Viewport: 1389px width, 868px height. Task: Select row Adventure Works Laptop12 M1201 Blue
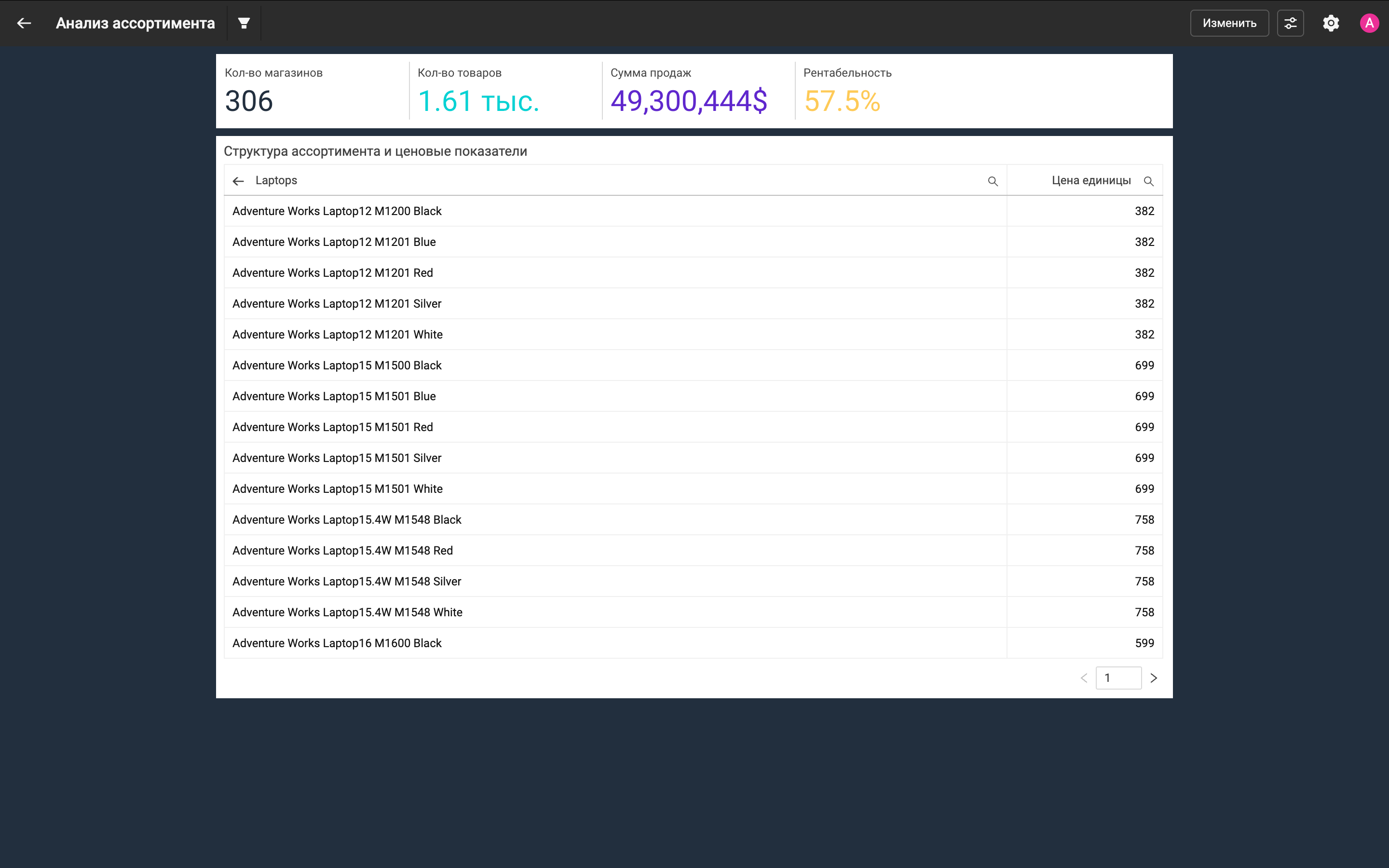click(694, 242)
